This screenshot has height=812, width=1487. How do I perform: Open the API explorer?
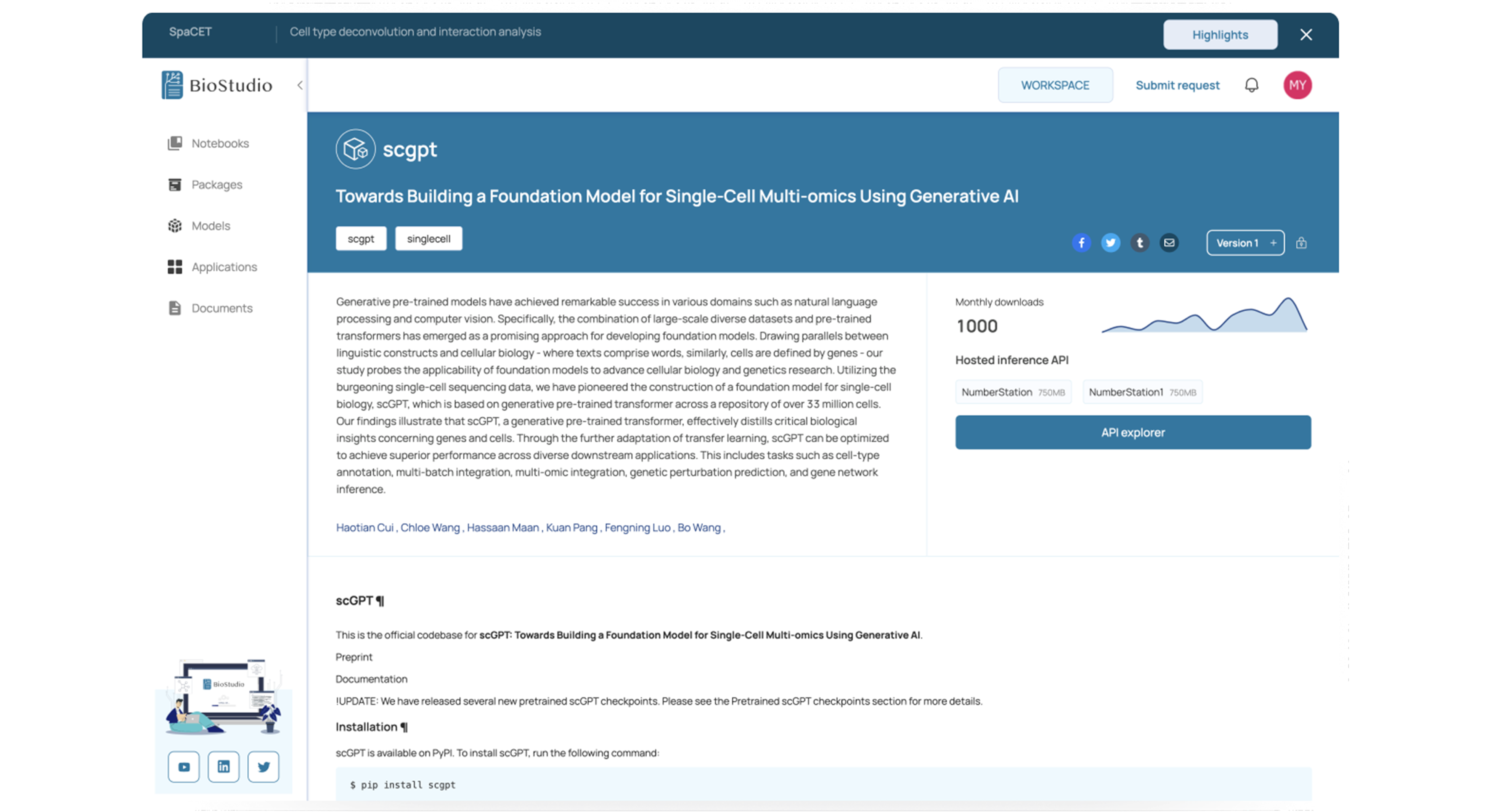pyautogui.click(x=1132, y=432)
